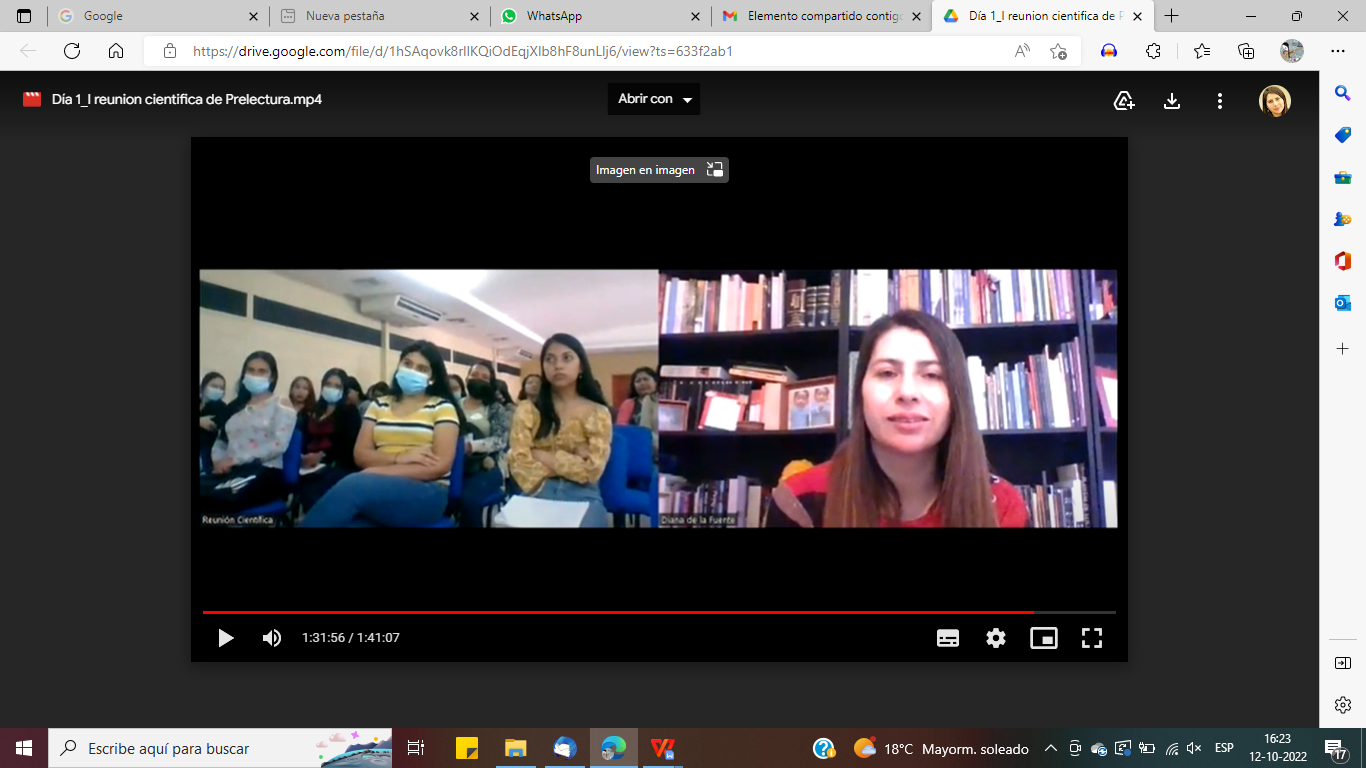The width and height of the screenshot is (1366, 768).
Task: Open the Edge settings and more menu
Action: point(1338,51)
